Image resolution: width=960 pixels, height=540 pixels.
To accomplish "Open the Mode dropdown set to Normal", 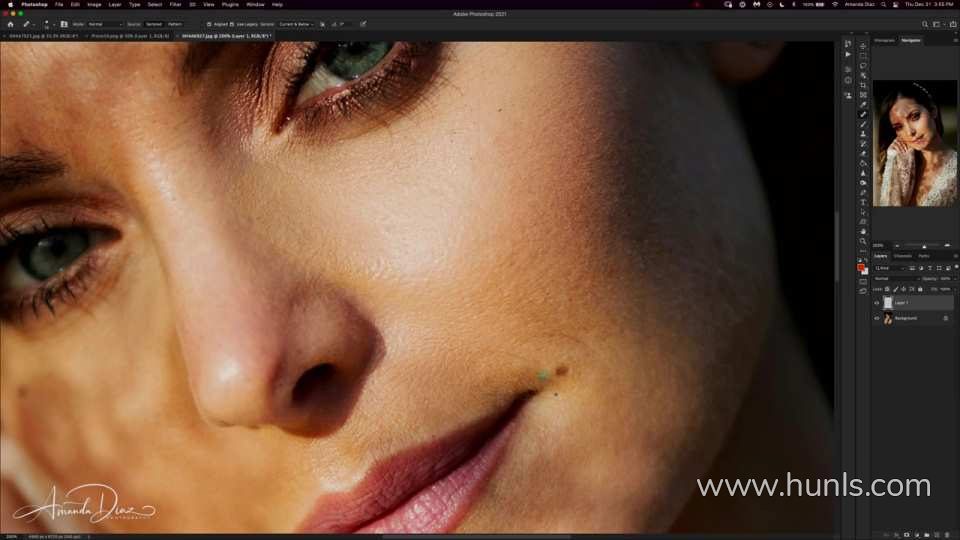I will (105, 24).
